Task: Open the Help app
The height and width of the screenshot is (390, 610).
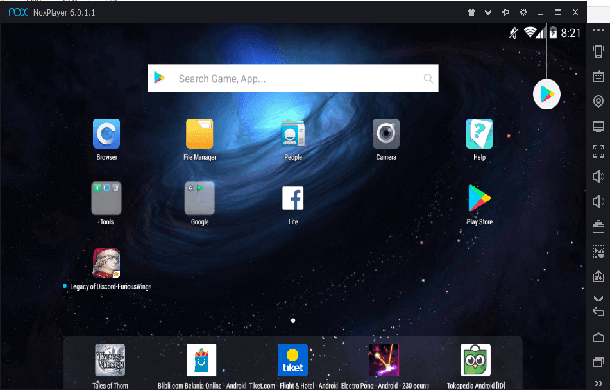Action: coord(479,134)
